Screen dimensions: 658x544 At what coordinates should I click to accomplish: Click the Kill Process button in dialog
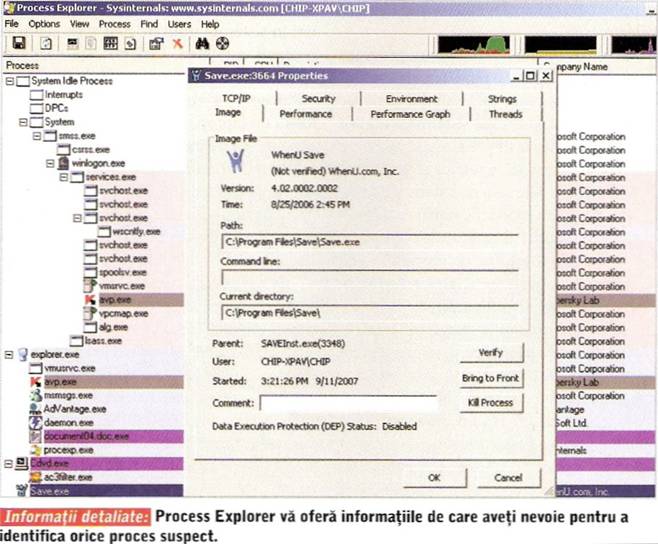pyautogui.click(x=489, y=402)
